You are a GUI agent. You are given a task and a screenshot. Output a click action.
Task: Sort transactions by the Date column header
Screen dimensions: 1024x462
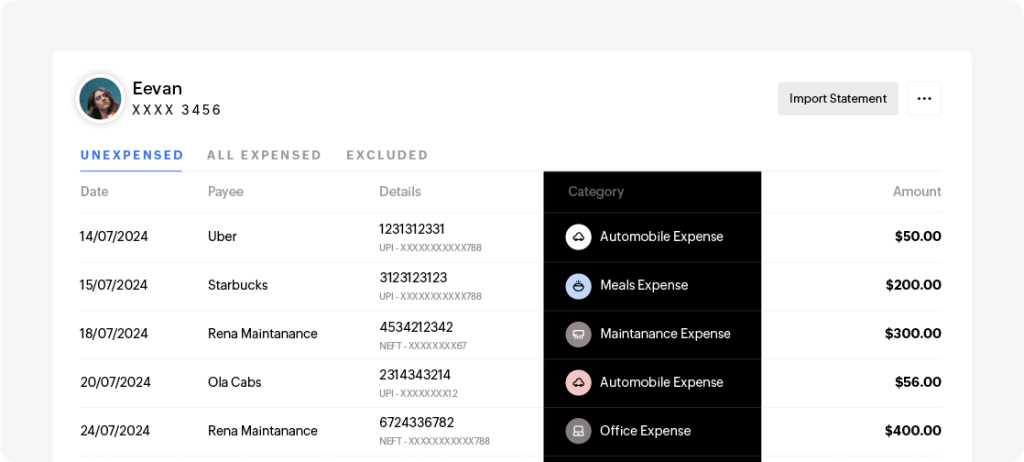[94, 191]
